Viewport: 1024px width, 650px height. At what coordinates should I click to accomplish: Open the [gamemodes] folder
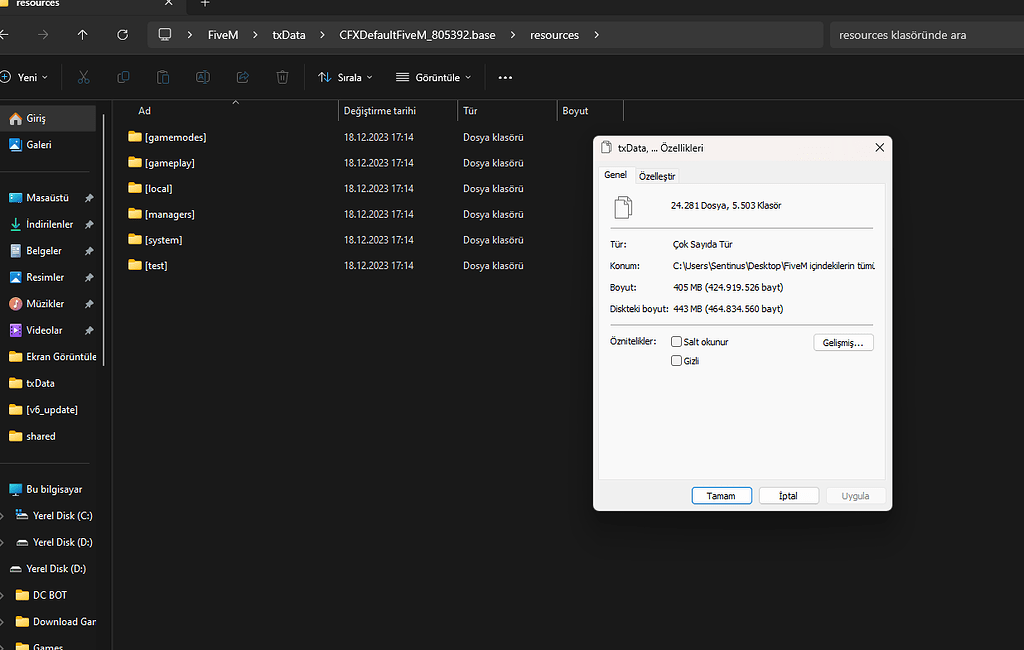[x=175, y=137]
